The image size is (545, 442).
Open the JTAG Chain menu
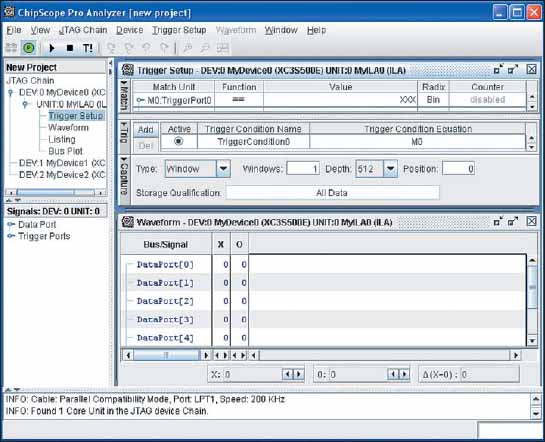pyautogui.click(x=83, y=30)
